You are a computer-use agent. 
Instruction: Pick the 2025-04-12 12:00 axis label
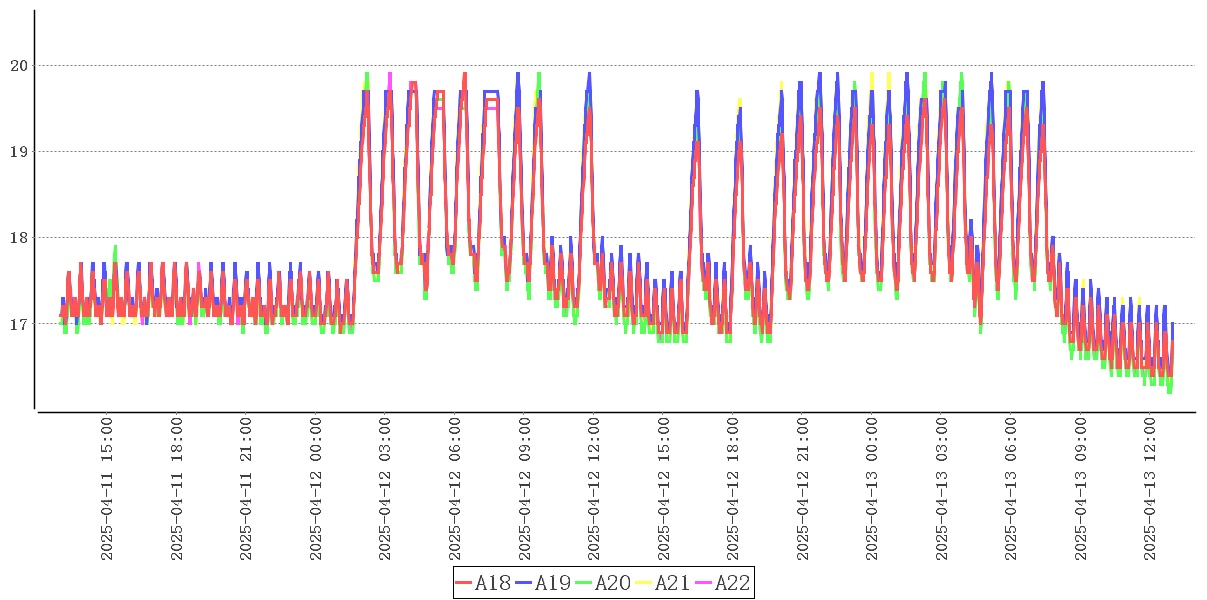click(594, 489)
